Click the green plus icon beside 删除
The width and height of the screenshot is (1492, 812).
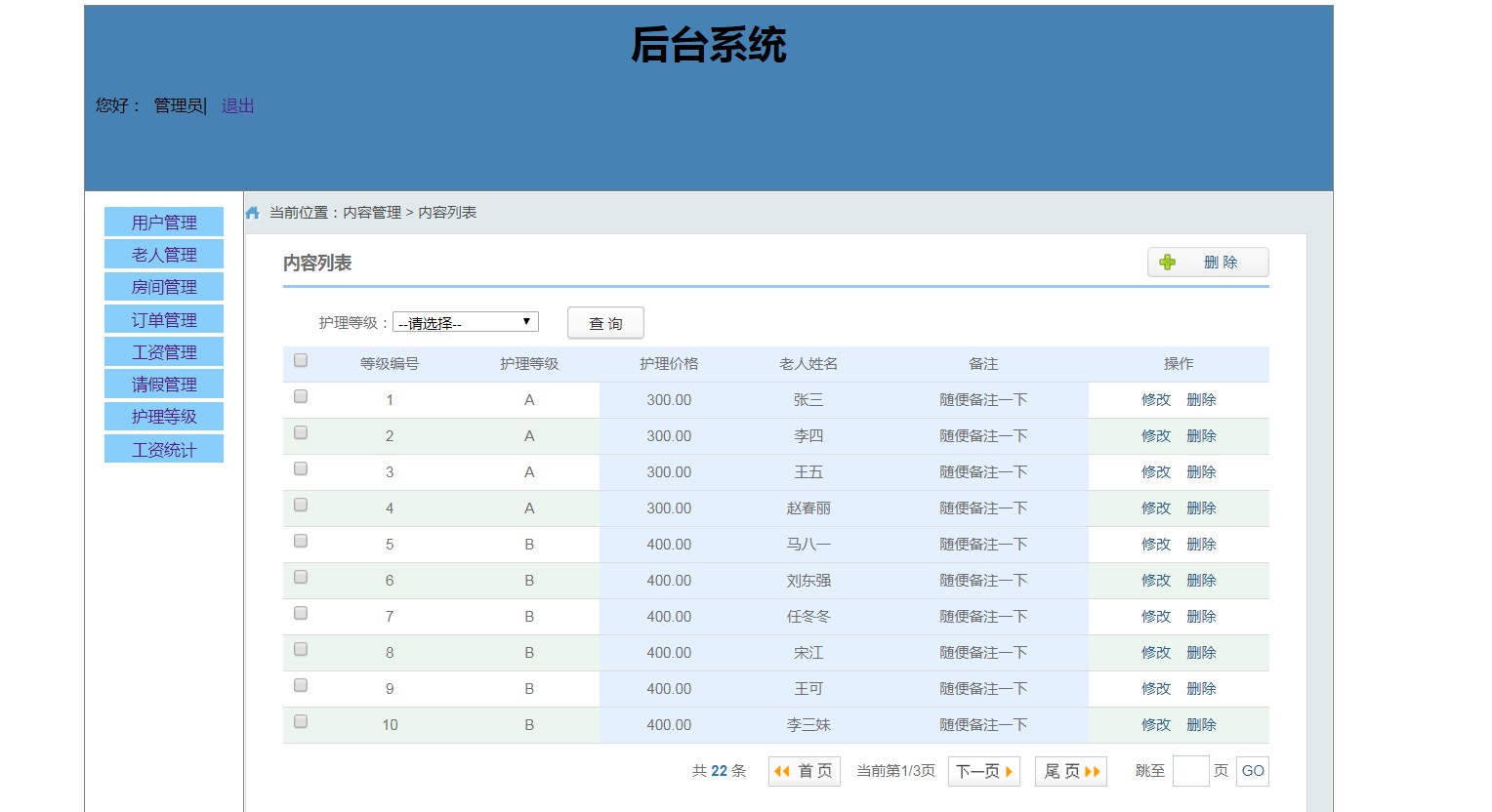tap(1167, 263)
